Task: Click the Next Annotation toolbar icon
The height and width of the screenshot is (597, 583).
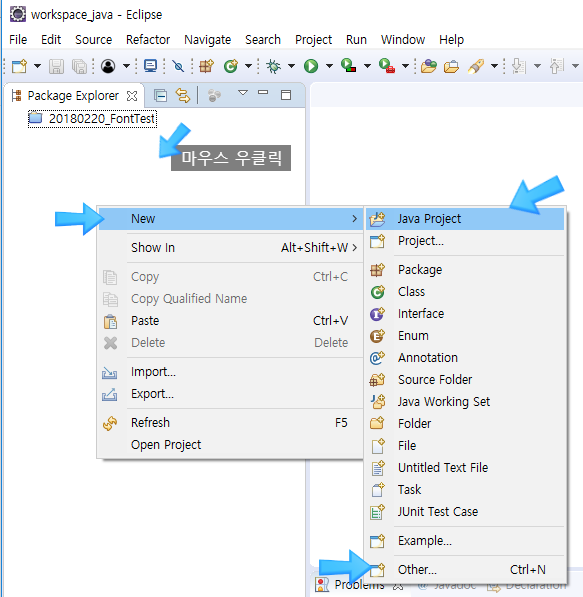Action: pos(519,66)
